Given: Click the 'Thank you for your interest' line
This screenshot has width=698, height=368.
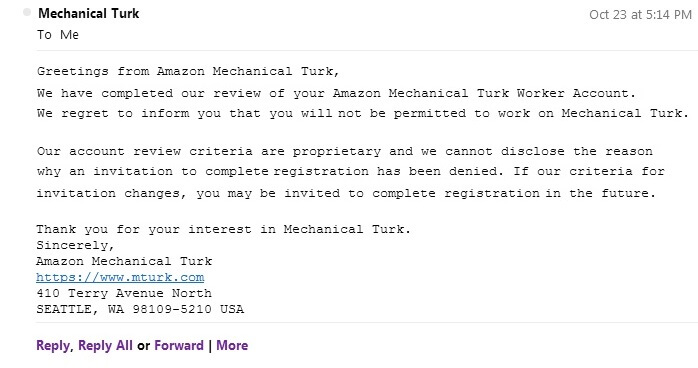Looking at the screenshot, I should (223, 229).
